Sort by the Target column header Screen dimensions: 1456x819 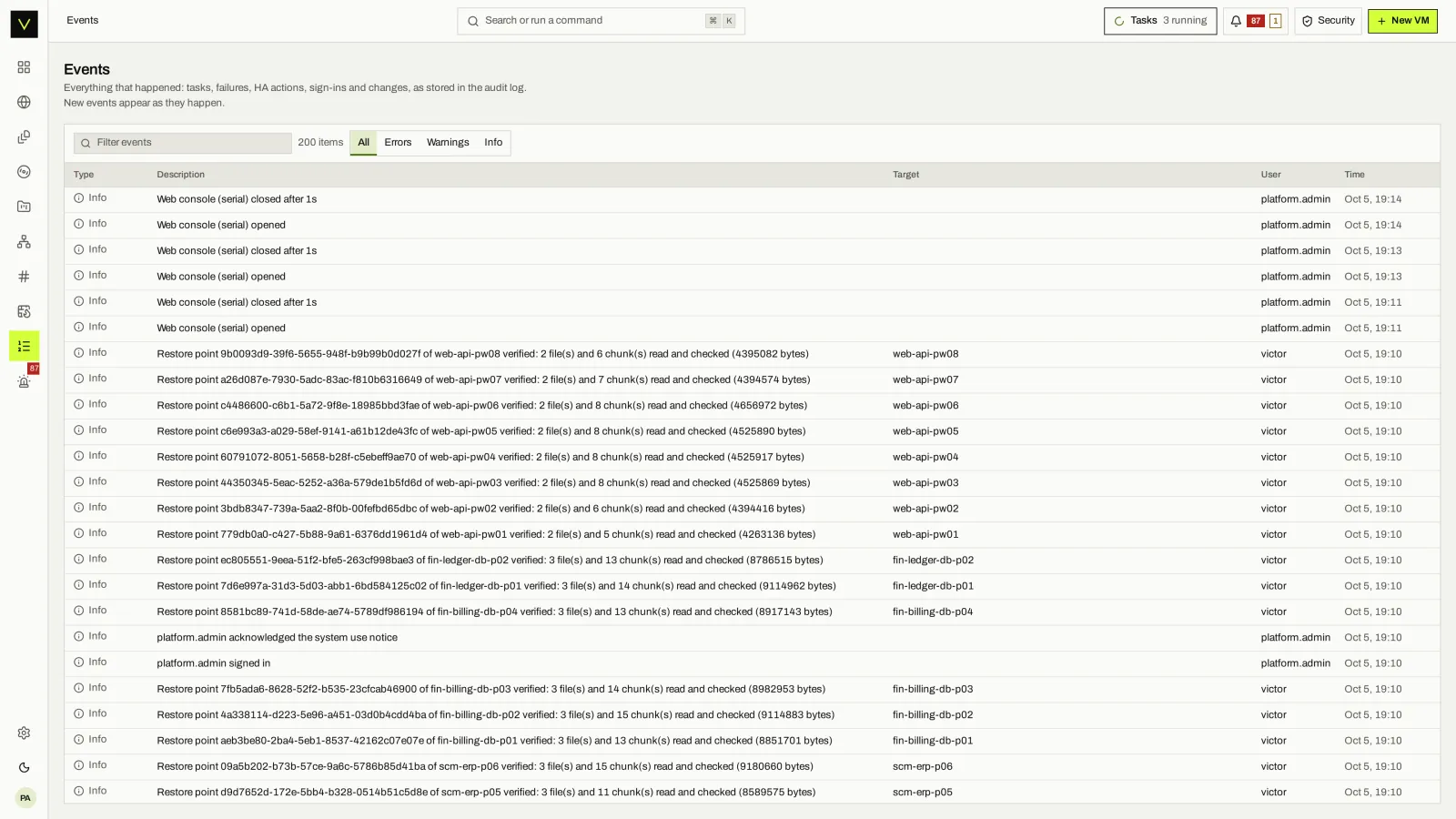[905, 175]
